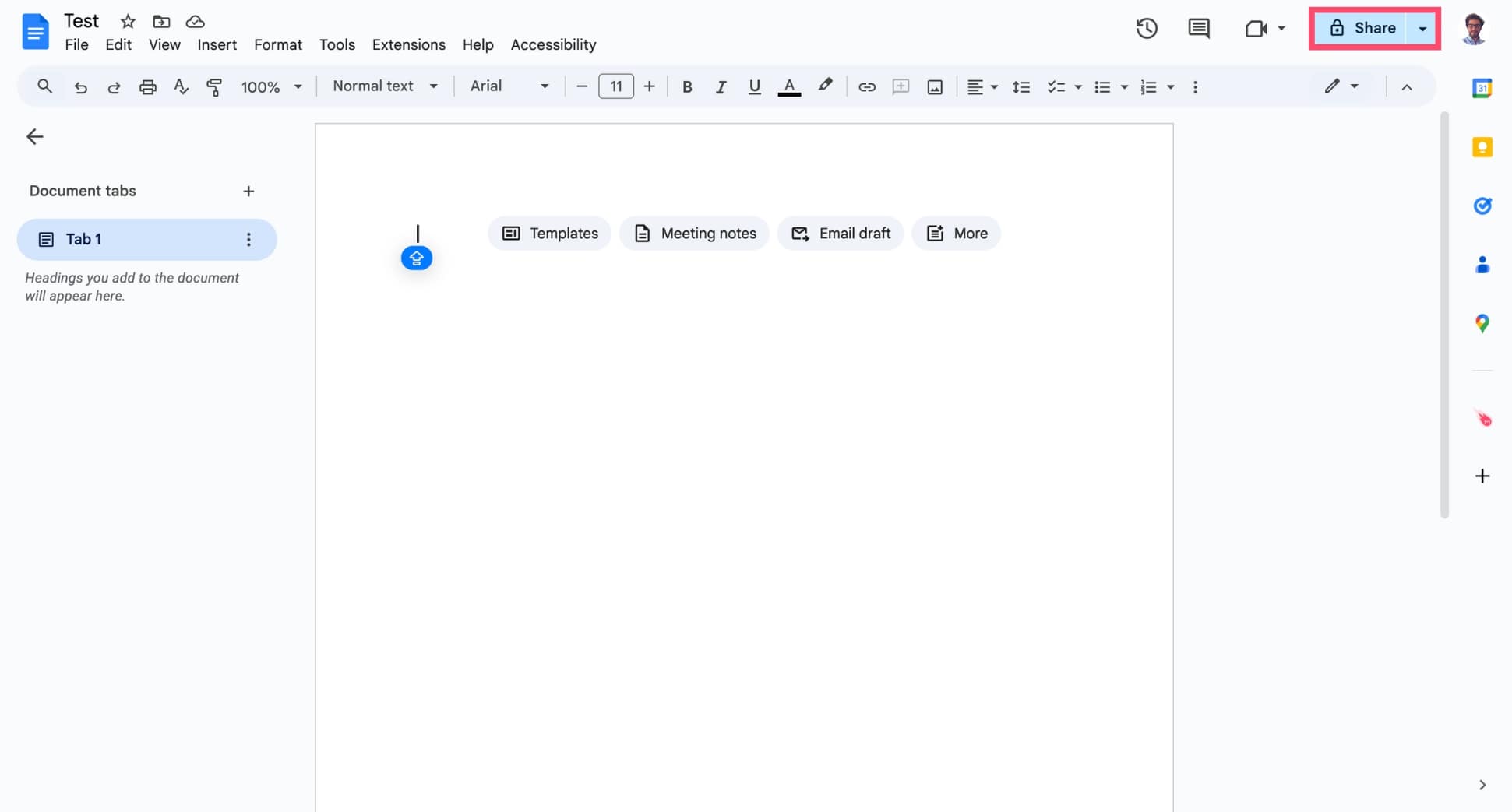1512x812 pixels.
Task: Toggle italic formatting
Action: [721, 86]
